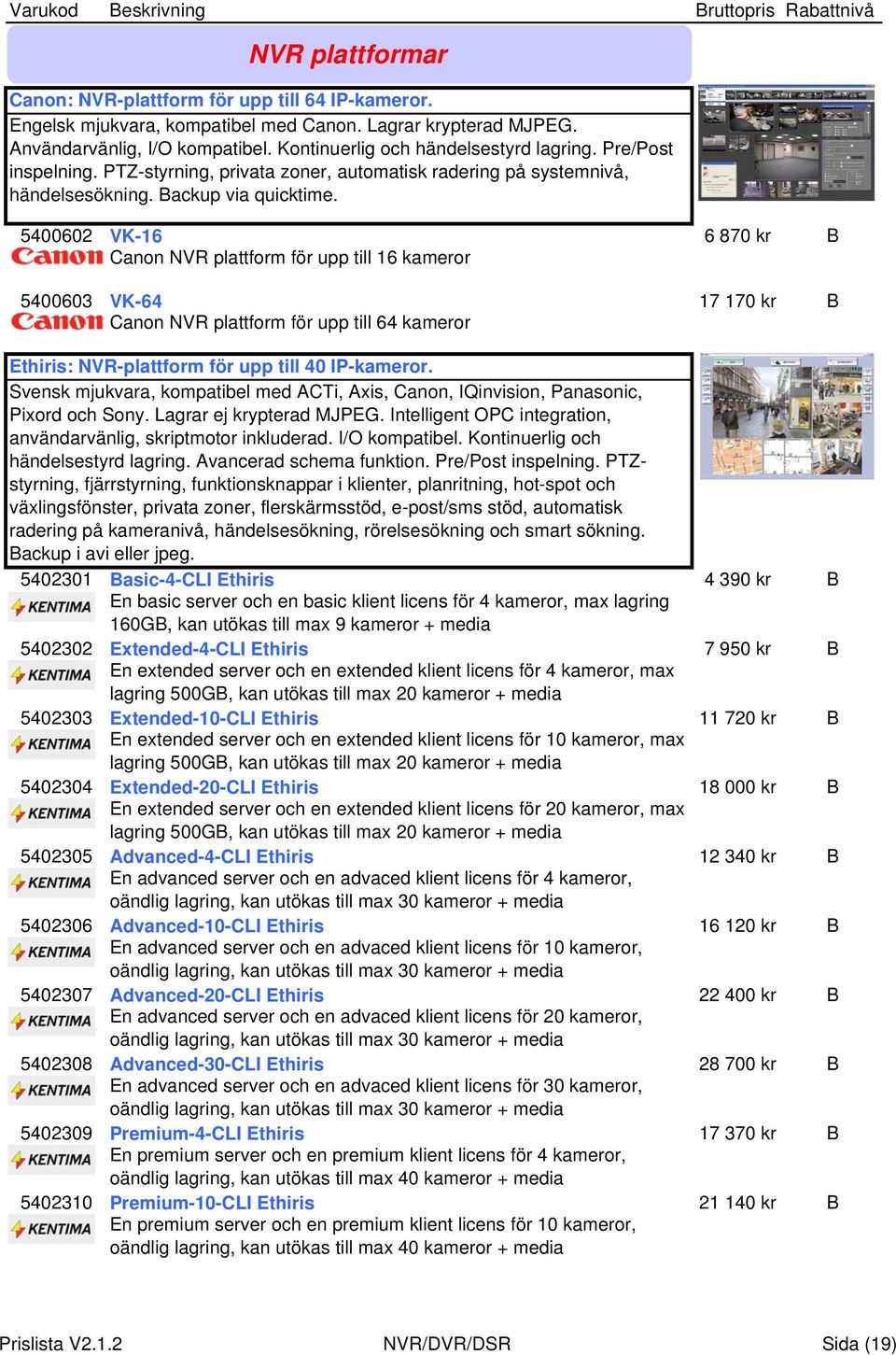This screenshot has height=1355, width=896.
Task: Open the Ethiris camera view screenshot thumbnail
Action: point(787,416)
